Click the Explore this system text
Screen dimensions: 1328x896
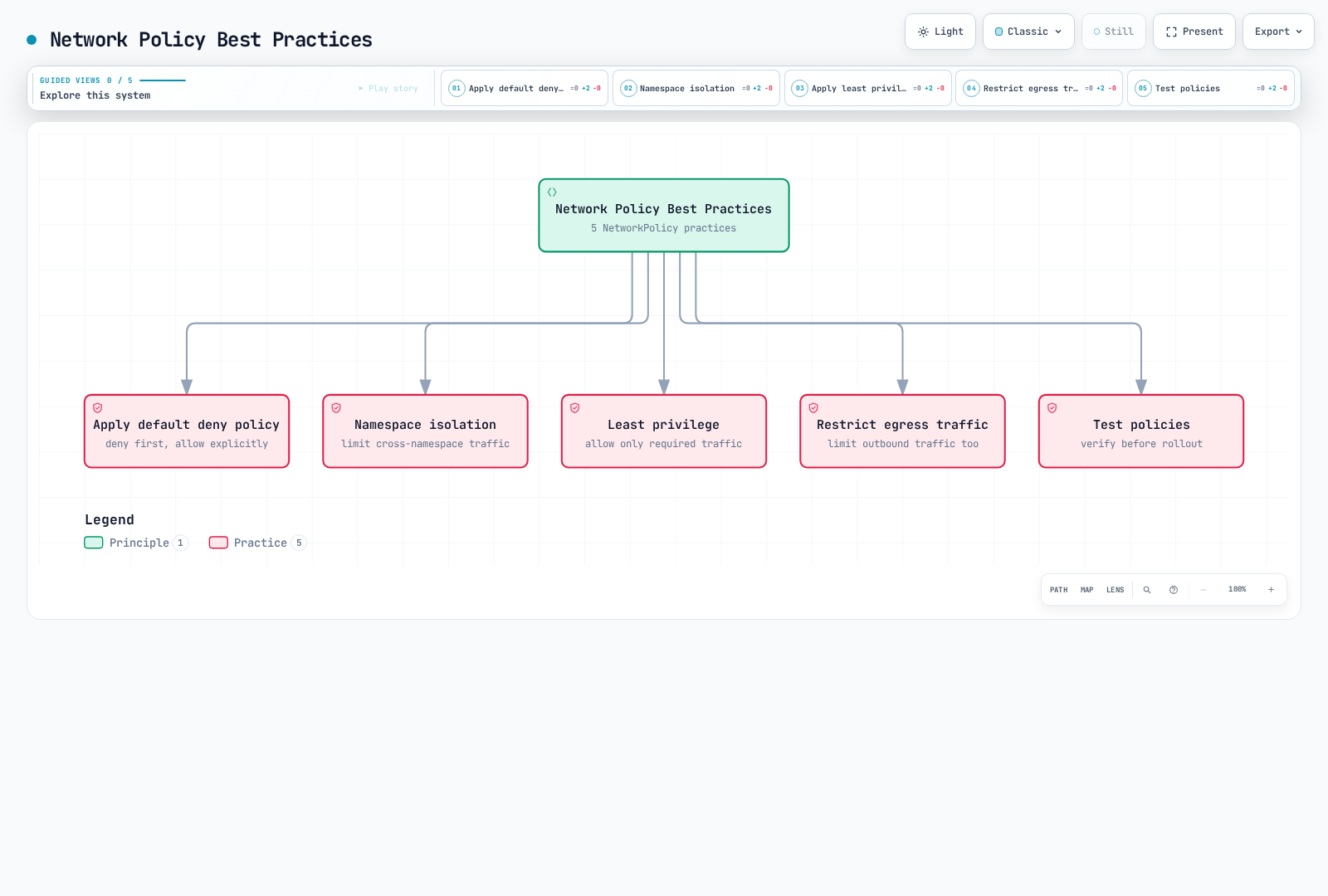pos(95,95)
